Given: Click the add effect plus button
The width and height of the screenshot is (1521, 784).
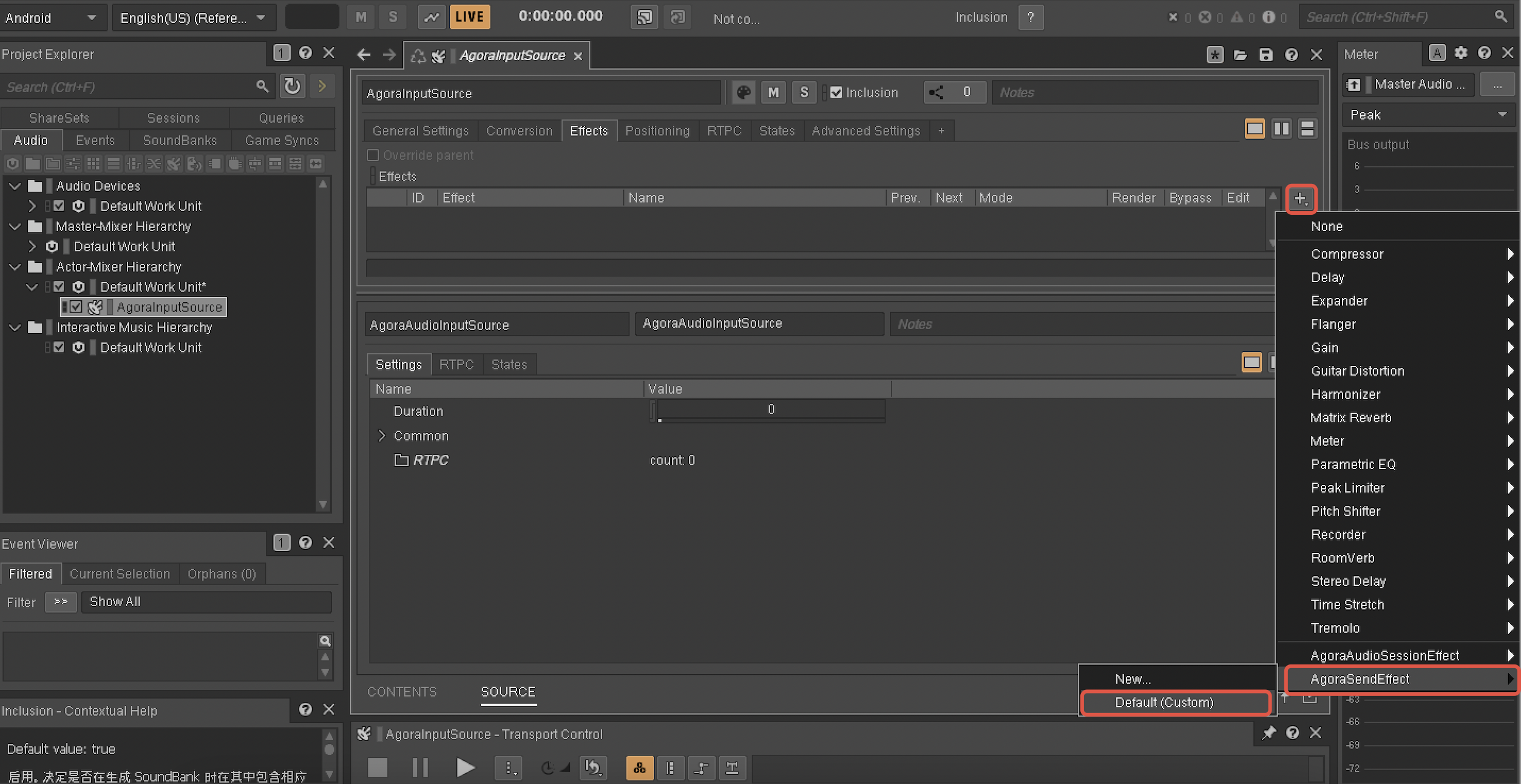Looking at the screenshot, I should click(1300, 198).
